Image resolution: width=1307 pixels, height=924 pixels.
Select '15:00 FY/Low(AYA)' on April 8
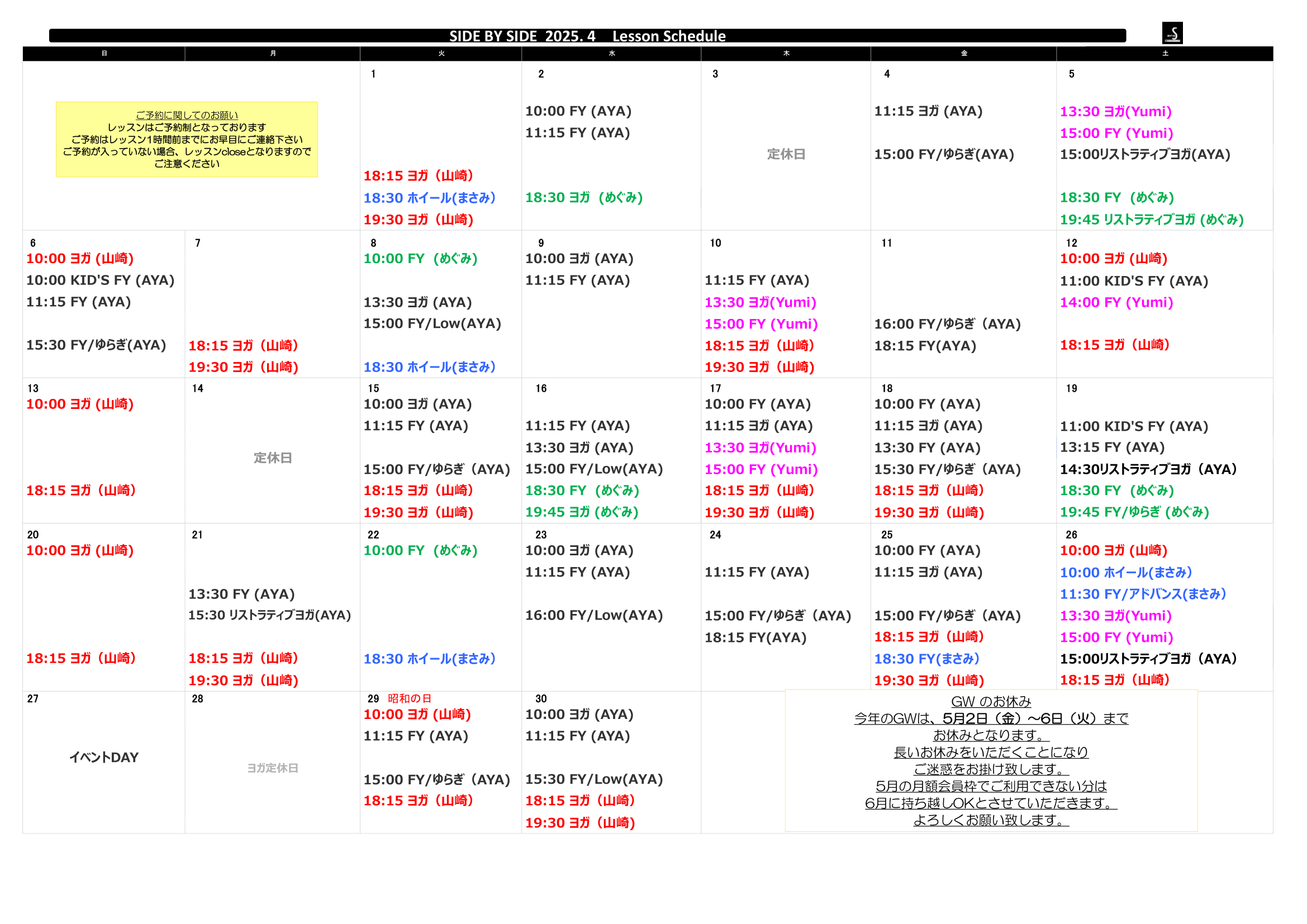[x=433, y=323]
